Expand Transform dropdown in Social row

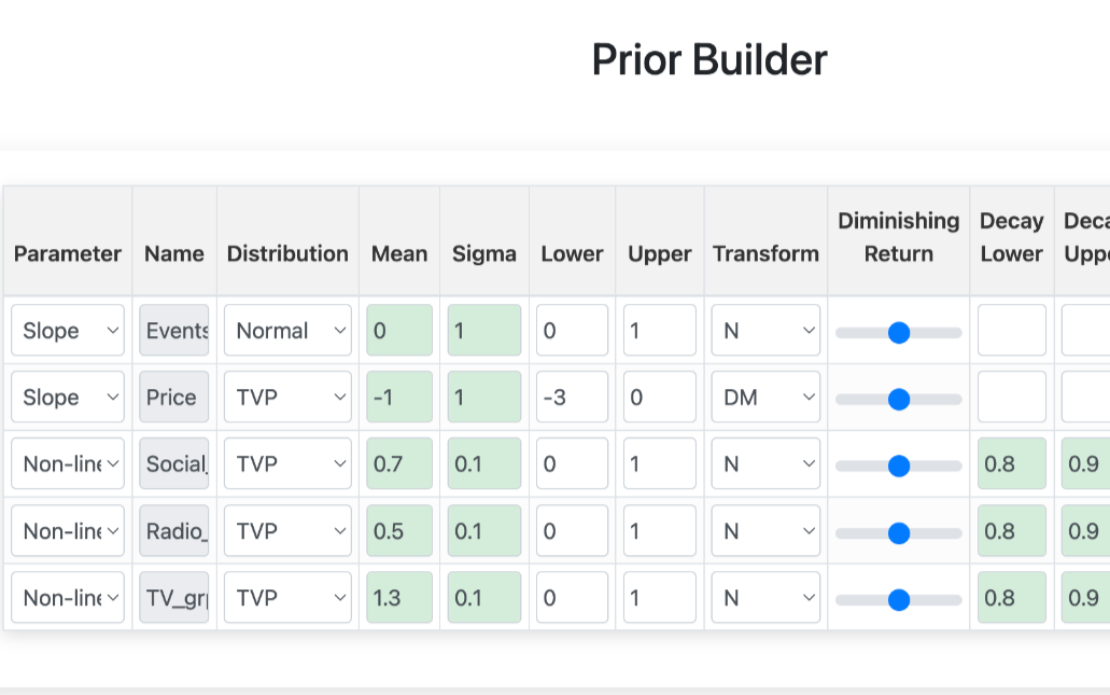pyautogui.click(x=766, y=464)
